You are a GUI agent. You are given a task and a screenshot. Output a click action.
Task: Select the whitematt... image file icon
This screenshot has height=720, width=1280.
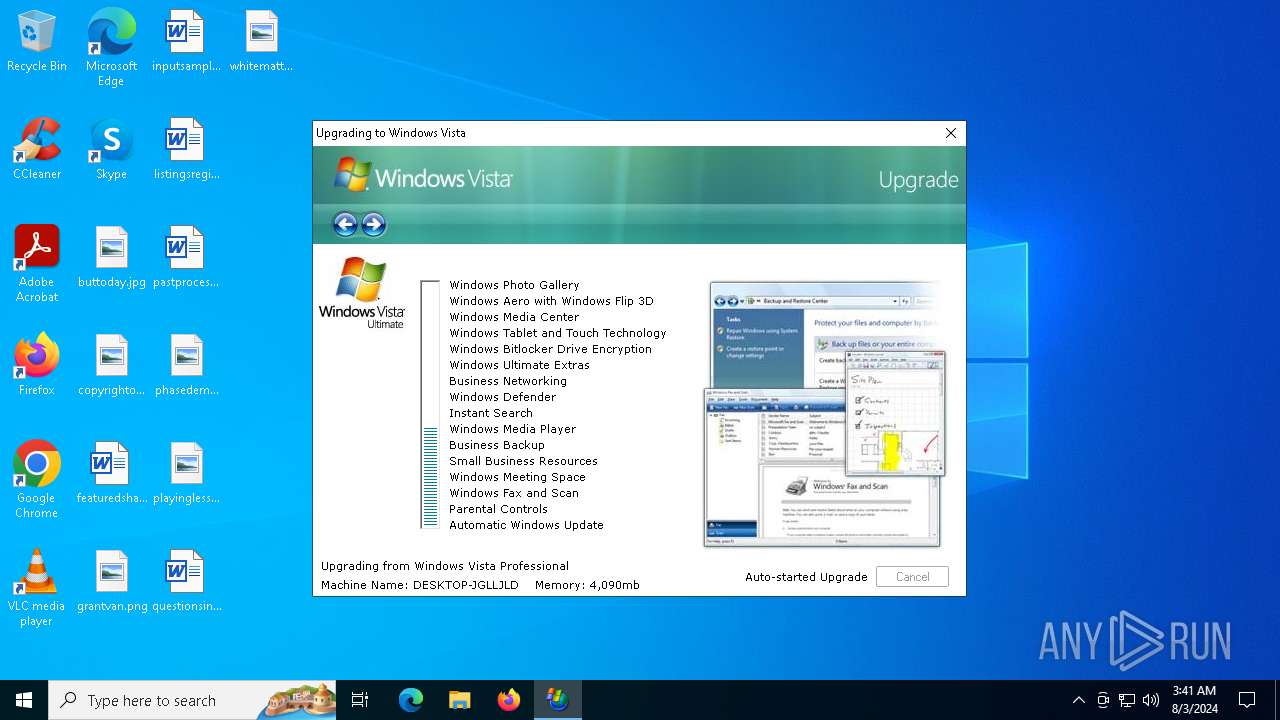tap(261, 41)
